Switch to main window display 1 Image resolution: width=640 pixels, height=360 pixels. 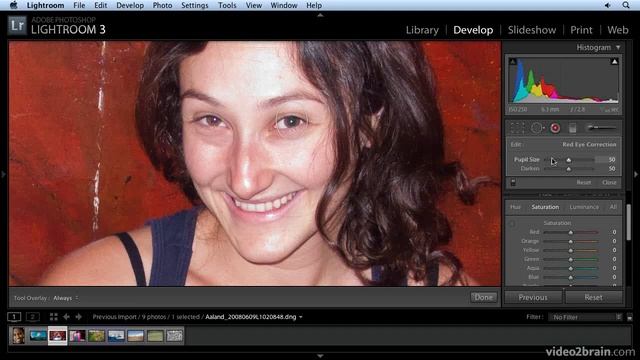tap(14, 317)
